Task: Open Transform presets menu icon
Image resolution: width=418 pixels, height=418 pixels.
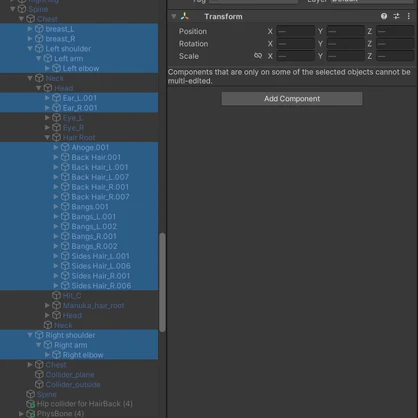Action: pyautogui.click(x=396, y=16)
